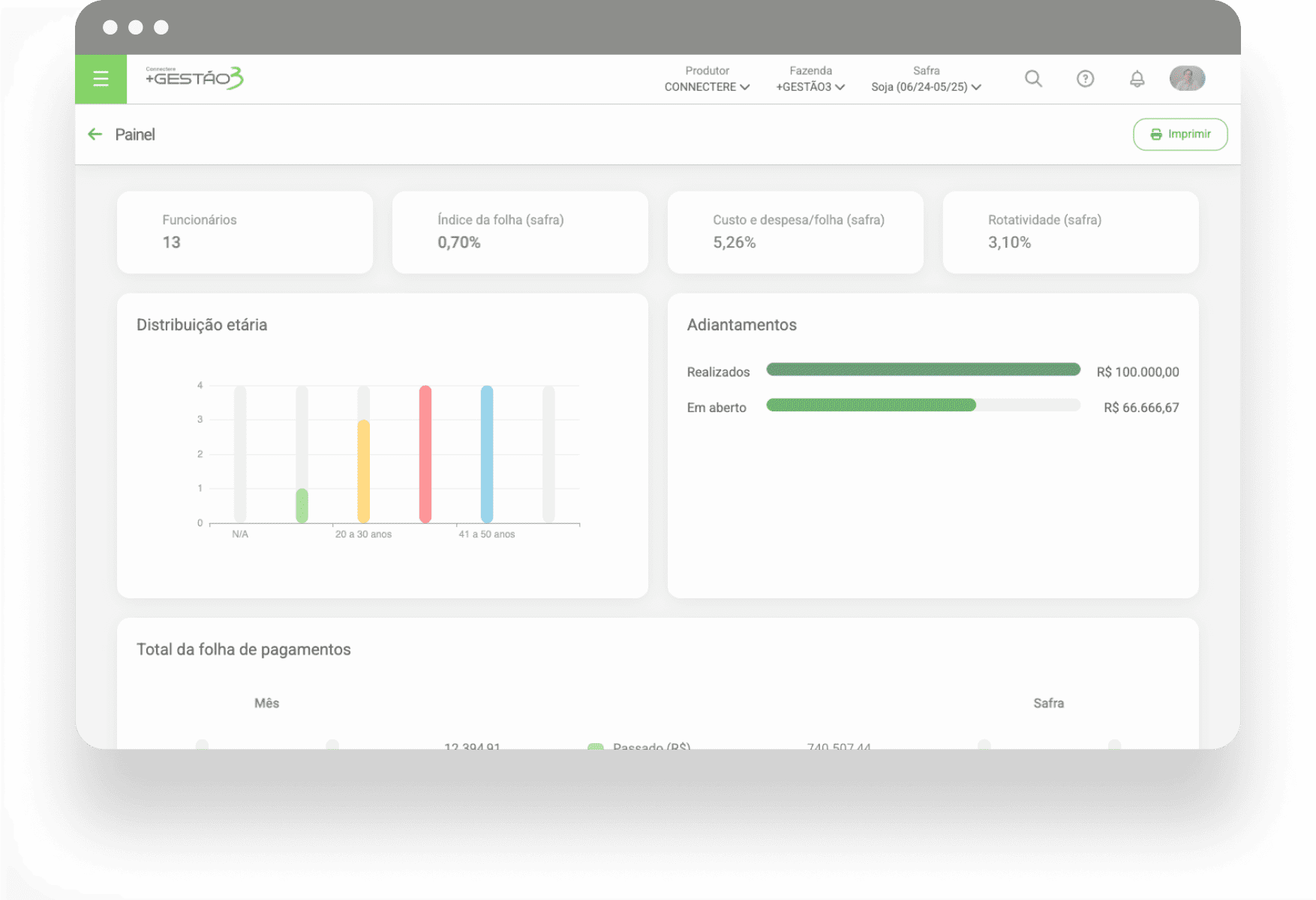Go back using the Painel arrow
Viewport: 1316px width, 900px height.
click(x=95, y=134)
